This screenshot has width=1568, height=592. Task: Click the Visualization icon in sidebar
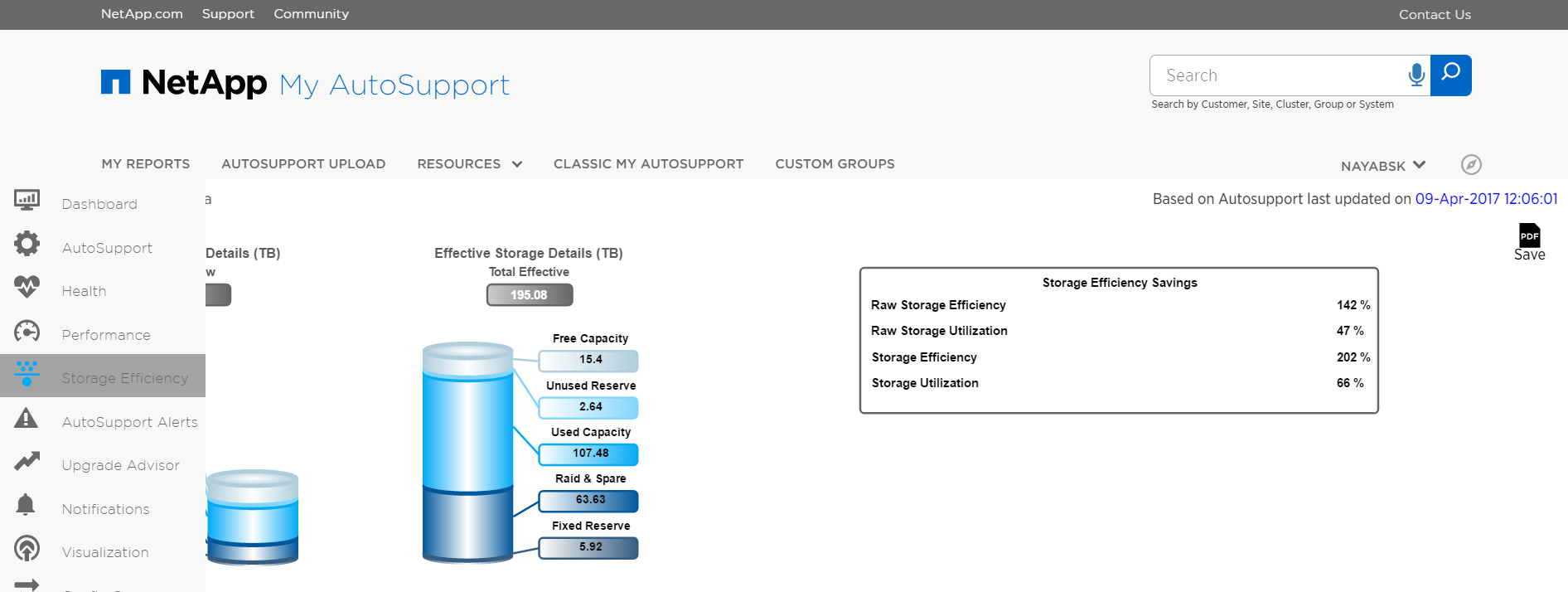pos(27,548)
